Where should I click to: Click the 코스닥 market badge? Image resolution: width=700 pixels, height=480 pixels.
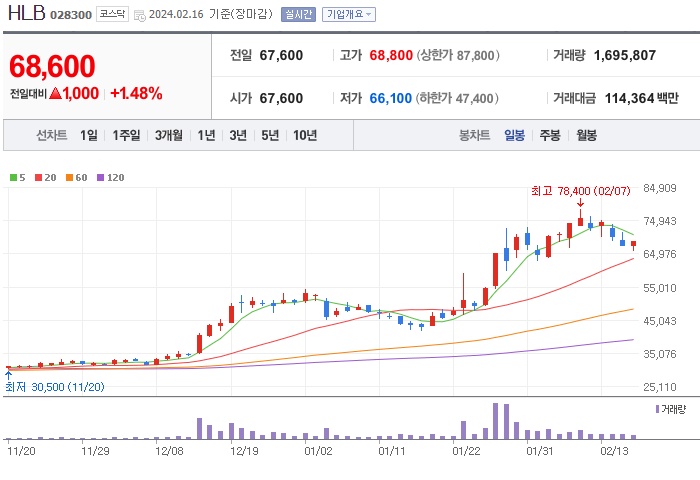(112, 14)
